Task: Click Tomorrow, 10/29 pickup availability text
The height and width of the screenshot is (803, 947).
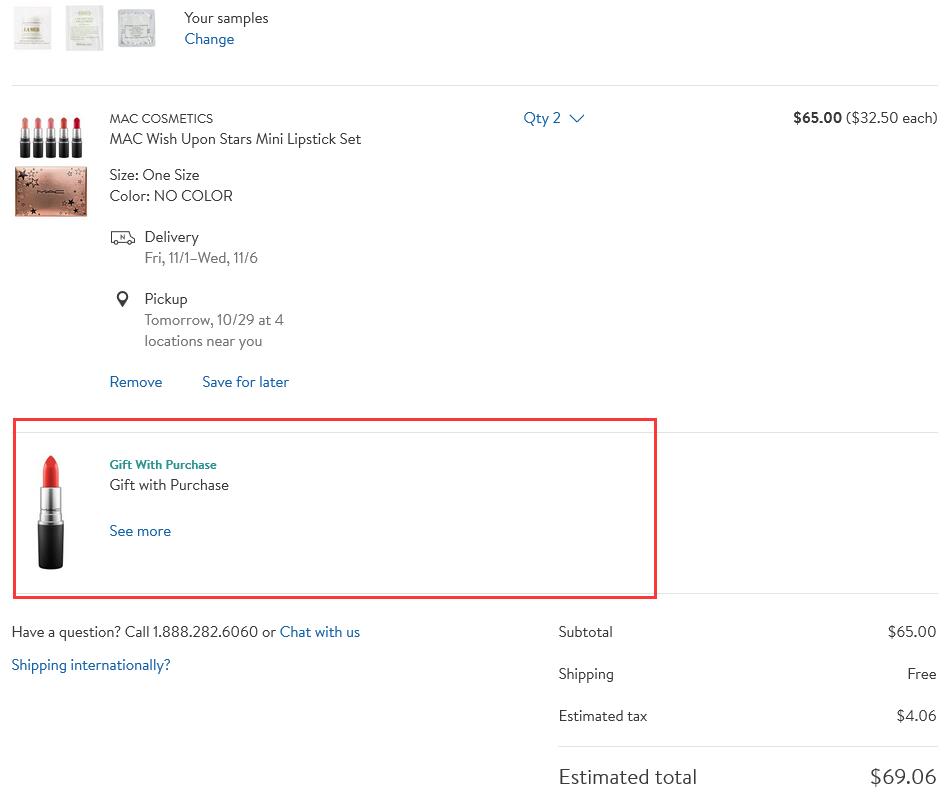Action: [214, 331]
